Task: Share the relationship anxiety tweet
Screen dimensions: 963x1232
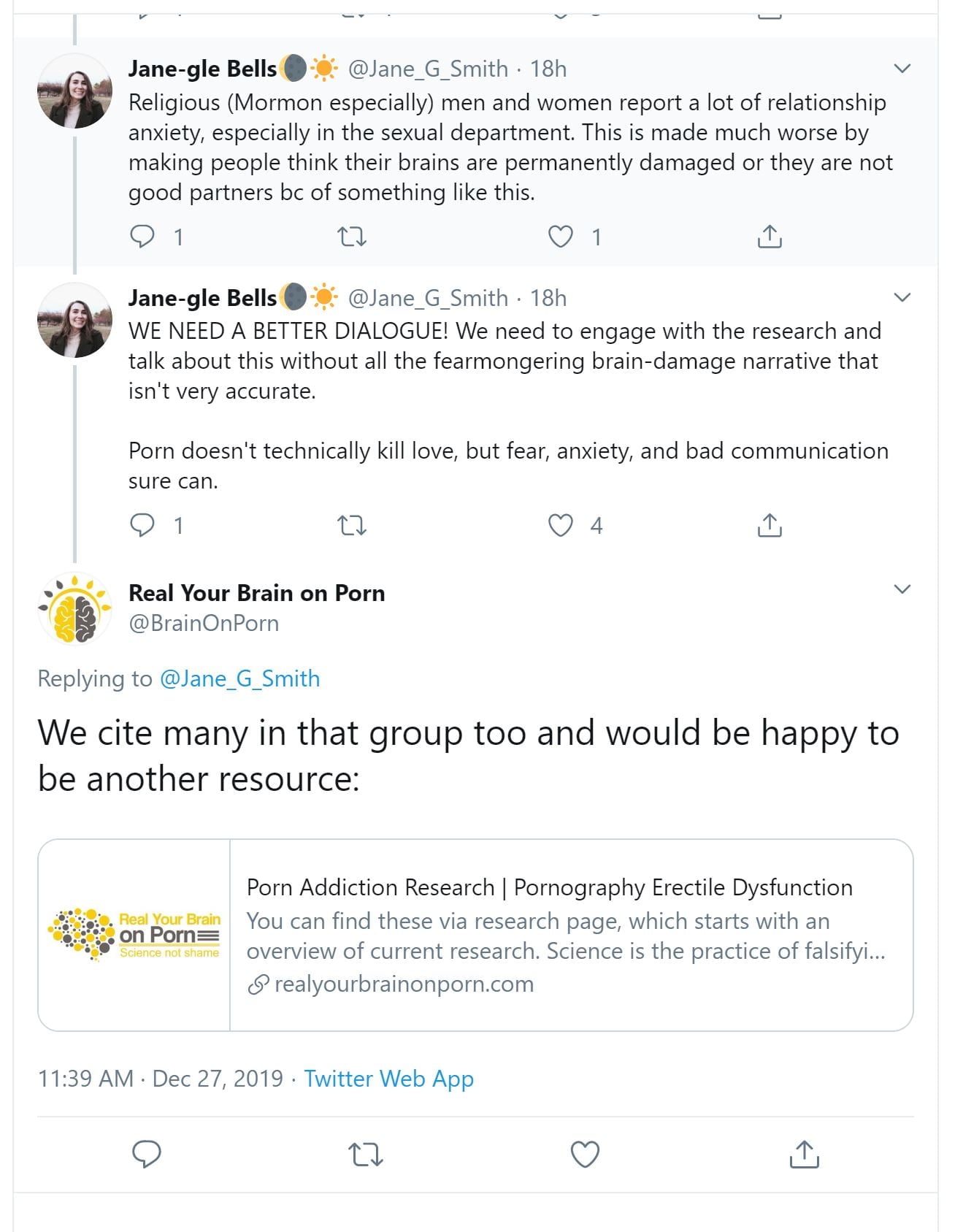Action: point(770,237)
